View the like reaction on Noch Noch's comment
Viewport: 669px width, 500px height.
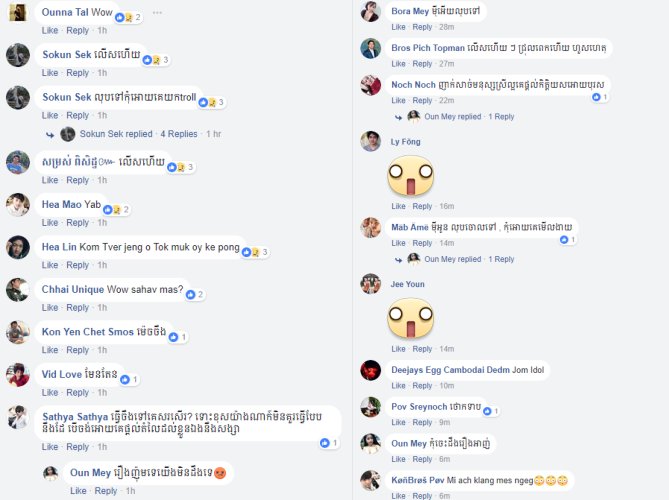point(599,97)
